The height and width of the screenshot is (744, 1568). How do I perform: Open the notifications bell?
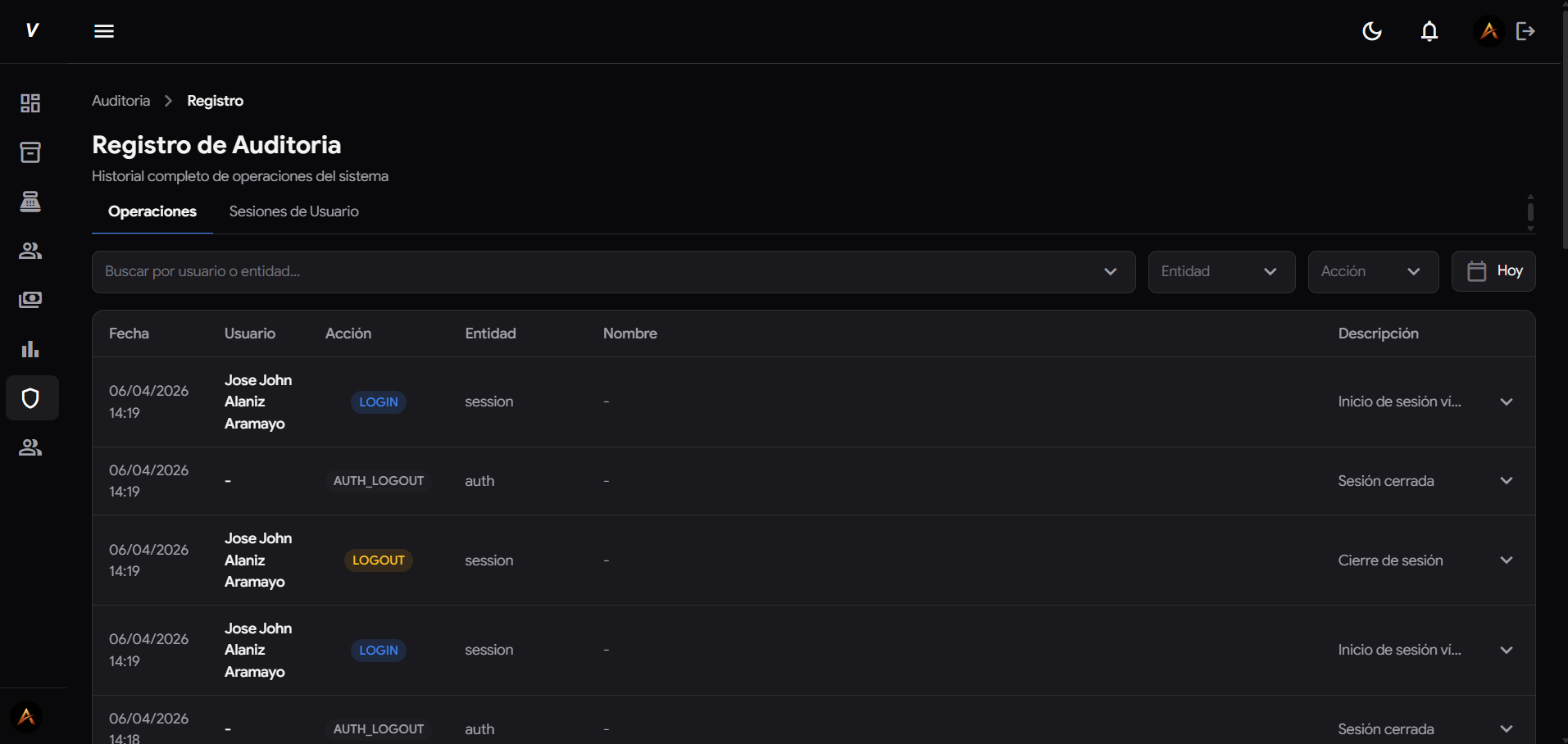tap(1429, 31)
